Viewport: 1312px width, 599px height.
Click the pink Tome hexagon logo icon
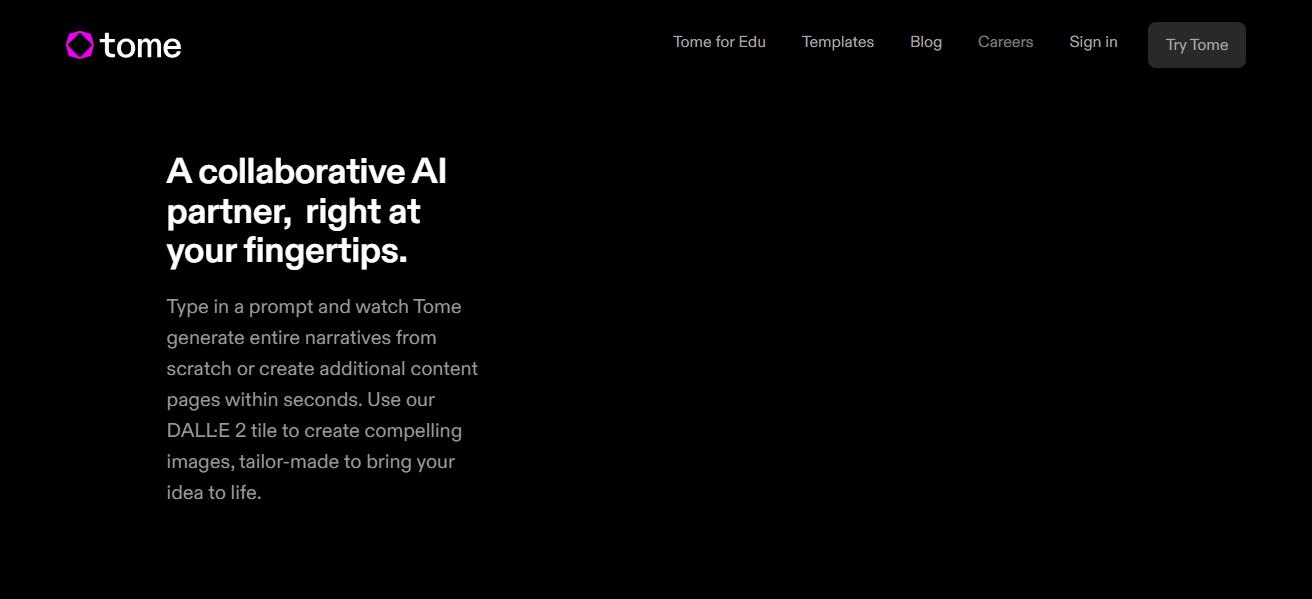80,45
